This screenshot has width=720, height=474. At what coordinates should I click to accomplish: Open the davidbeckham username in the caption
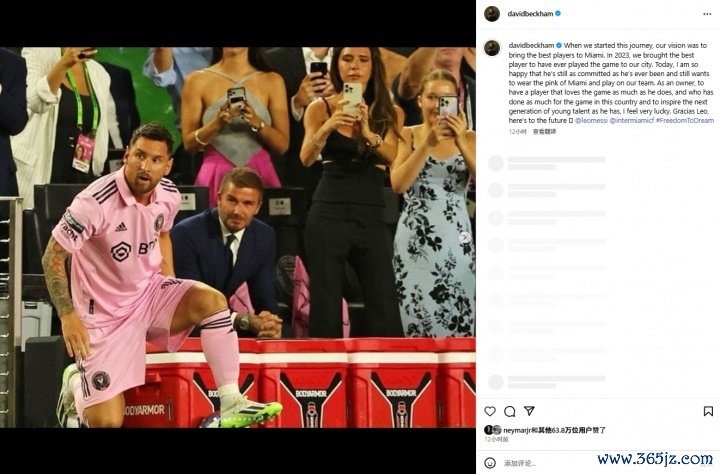(531, 45)
